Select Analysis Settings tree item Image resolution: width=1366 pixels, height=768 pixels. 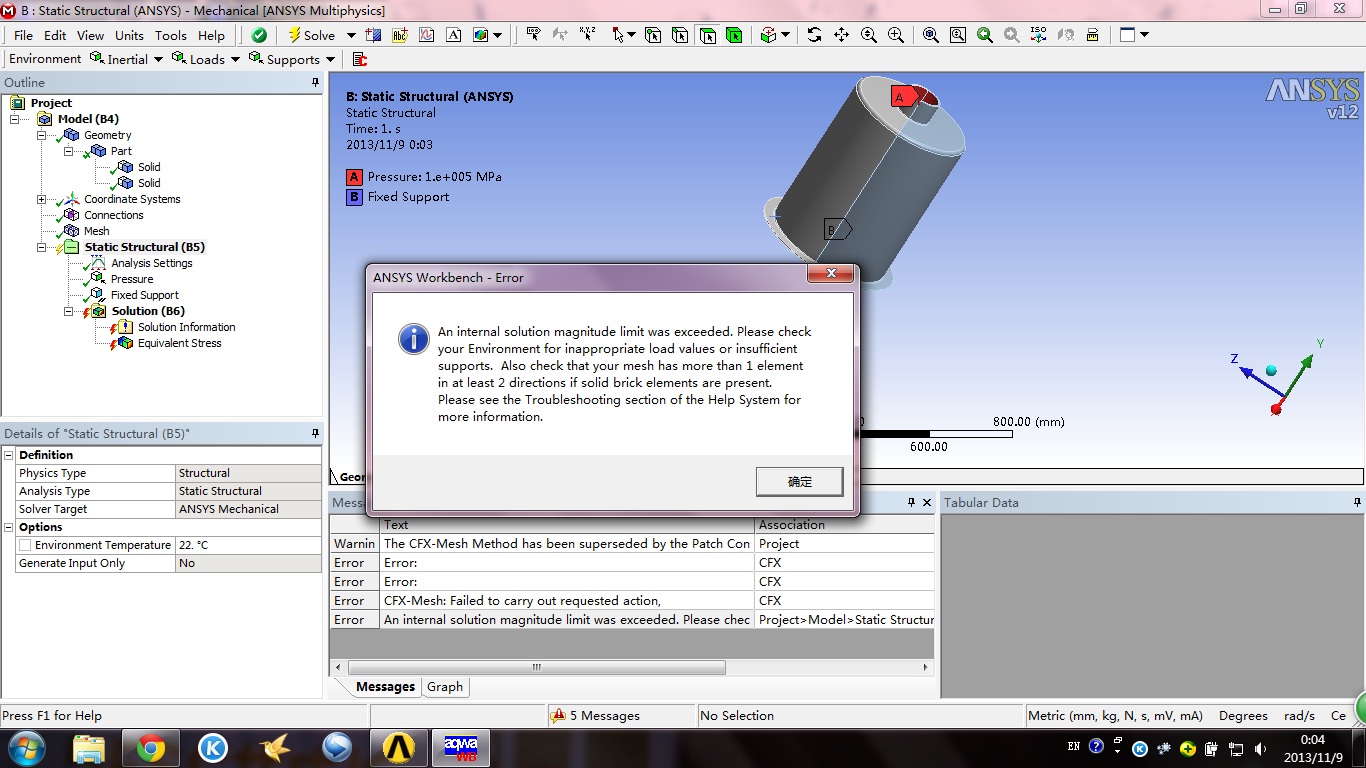tap(151, 263)
